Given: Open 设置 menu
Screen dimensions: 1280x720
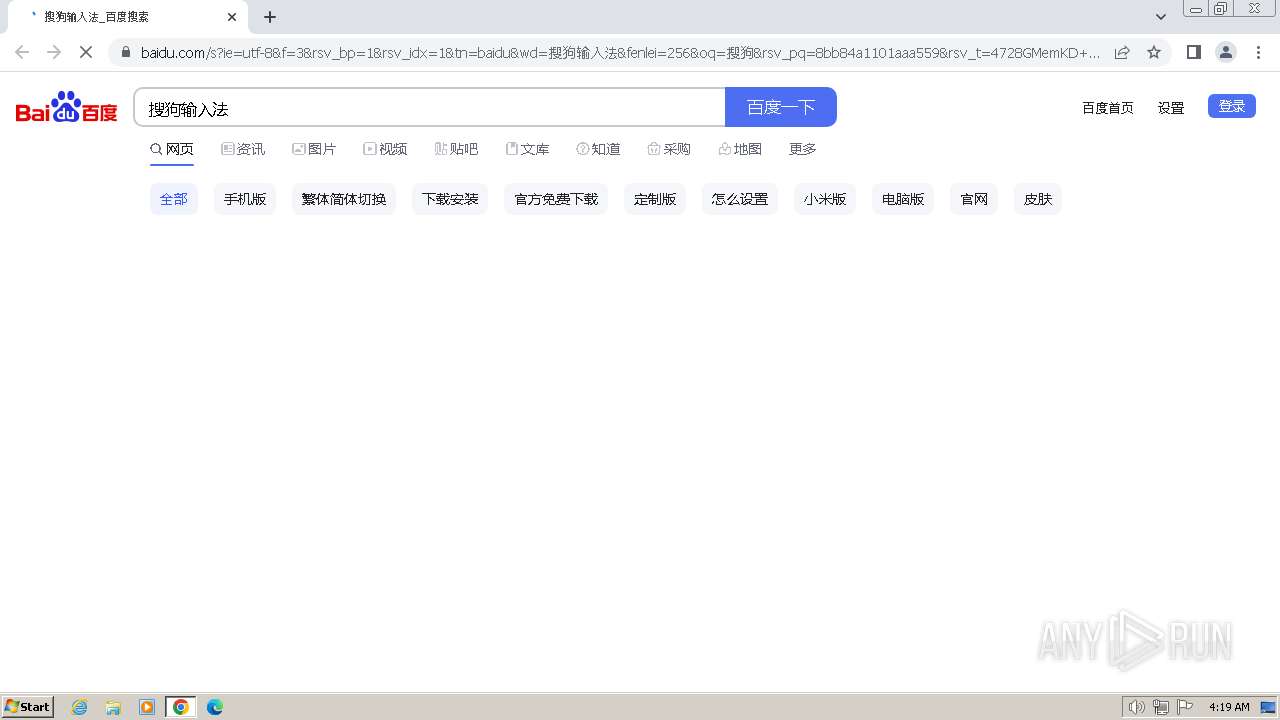Looking at the screenshot, I should (1171, 108).
